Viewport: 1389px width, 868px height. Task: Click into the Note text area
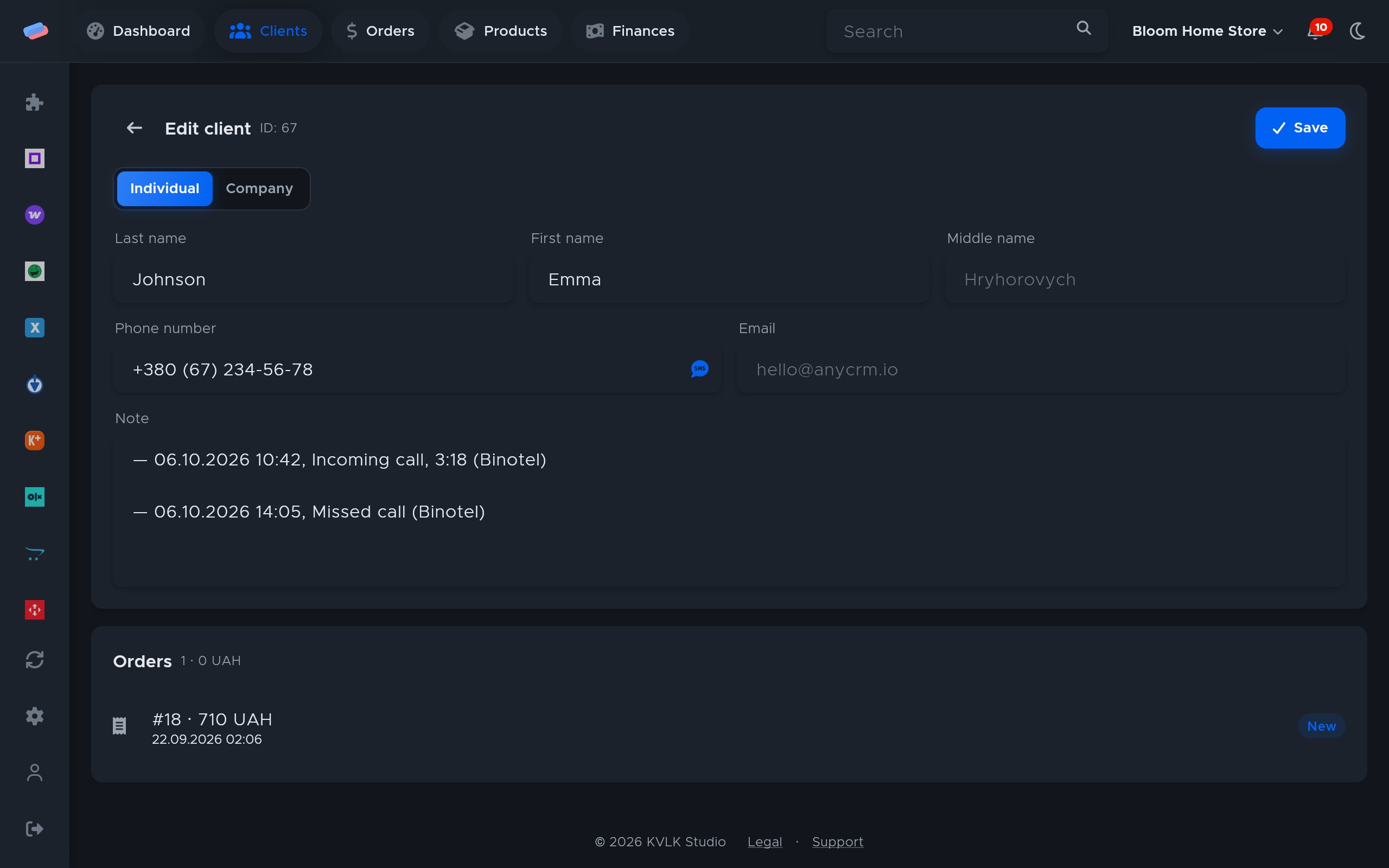click(729, 511)
